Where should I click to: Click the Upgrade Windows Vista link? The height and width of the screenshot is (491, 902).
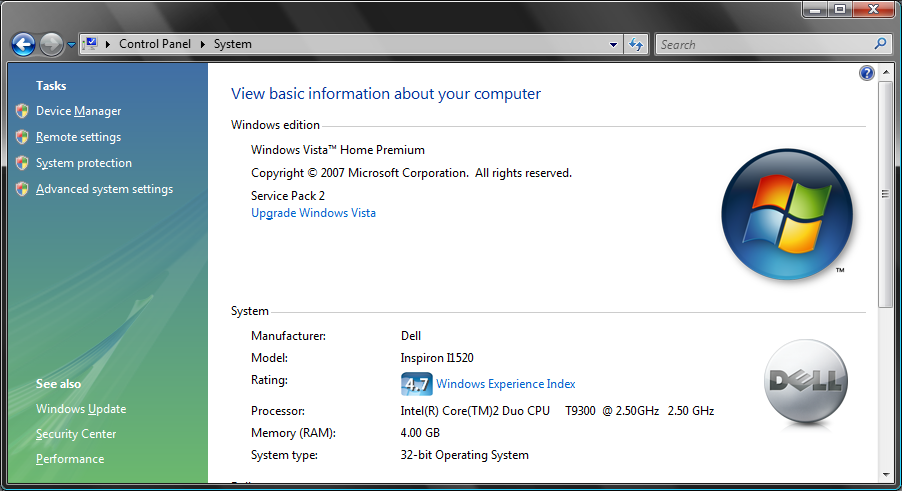(313, 213)
